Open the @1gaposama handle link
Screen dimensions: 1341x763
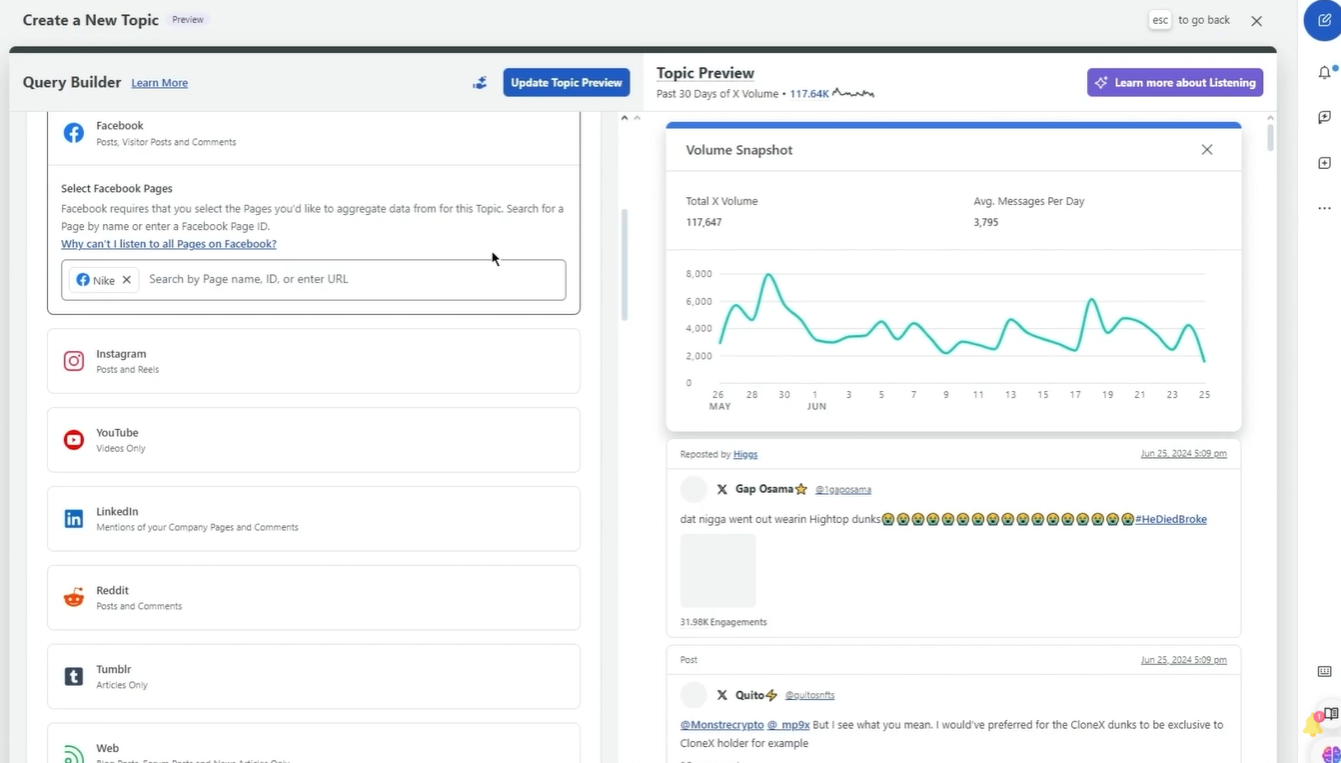pos(843,490)
